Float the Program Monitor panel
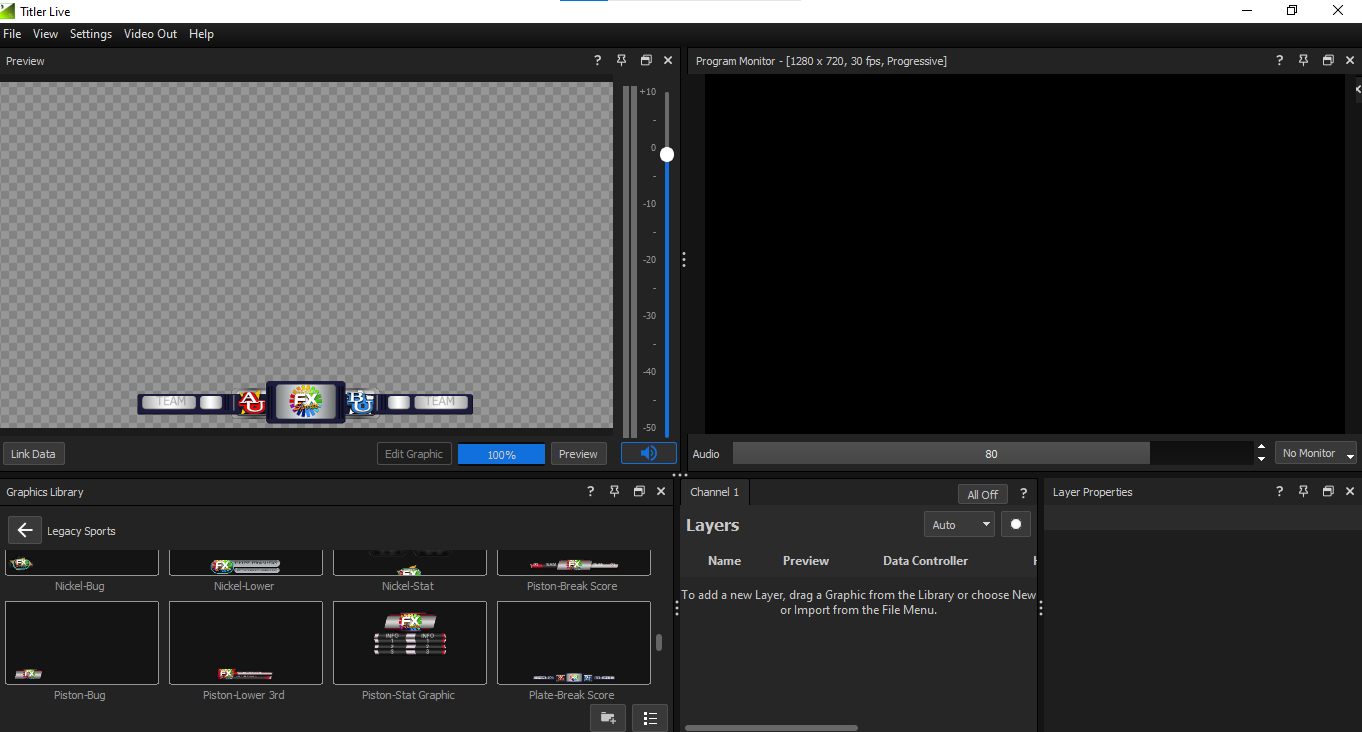1362x732 pixels. coord(1328,61)
